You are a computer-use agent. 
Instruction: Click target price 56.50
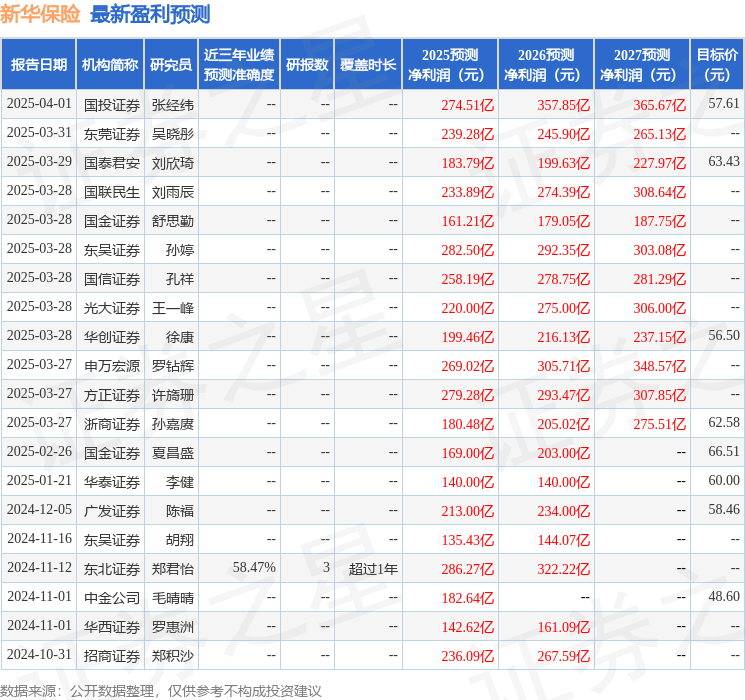pos(724,336)
